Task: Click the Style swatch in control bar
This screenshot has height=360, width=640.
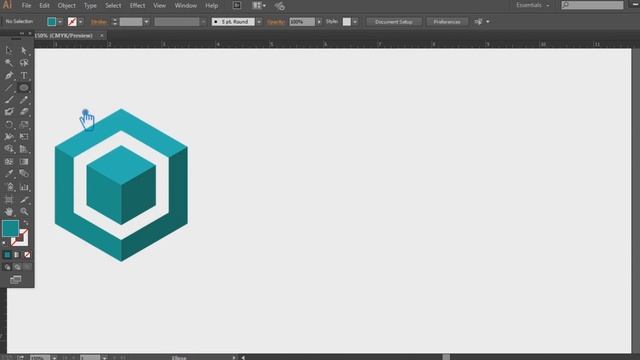Action: click(x=347, y=22)
